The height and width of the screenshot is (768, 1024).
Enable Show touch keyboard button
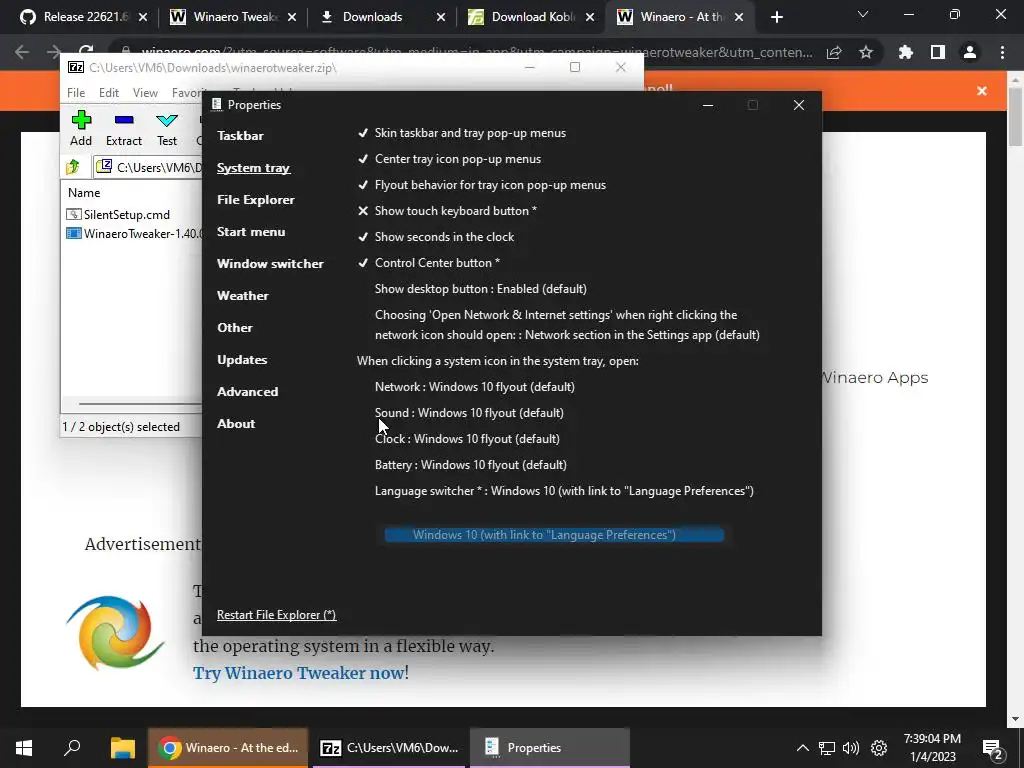tap(447, 211)
